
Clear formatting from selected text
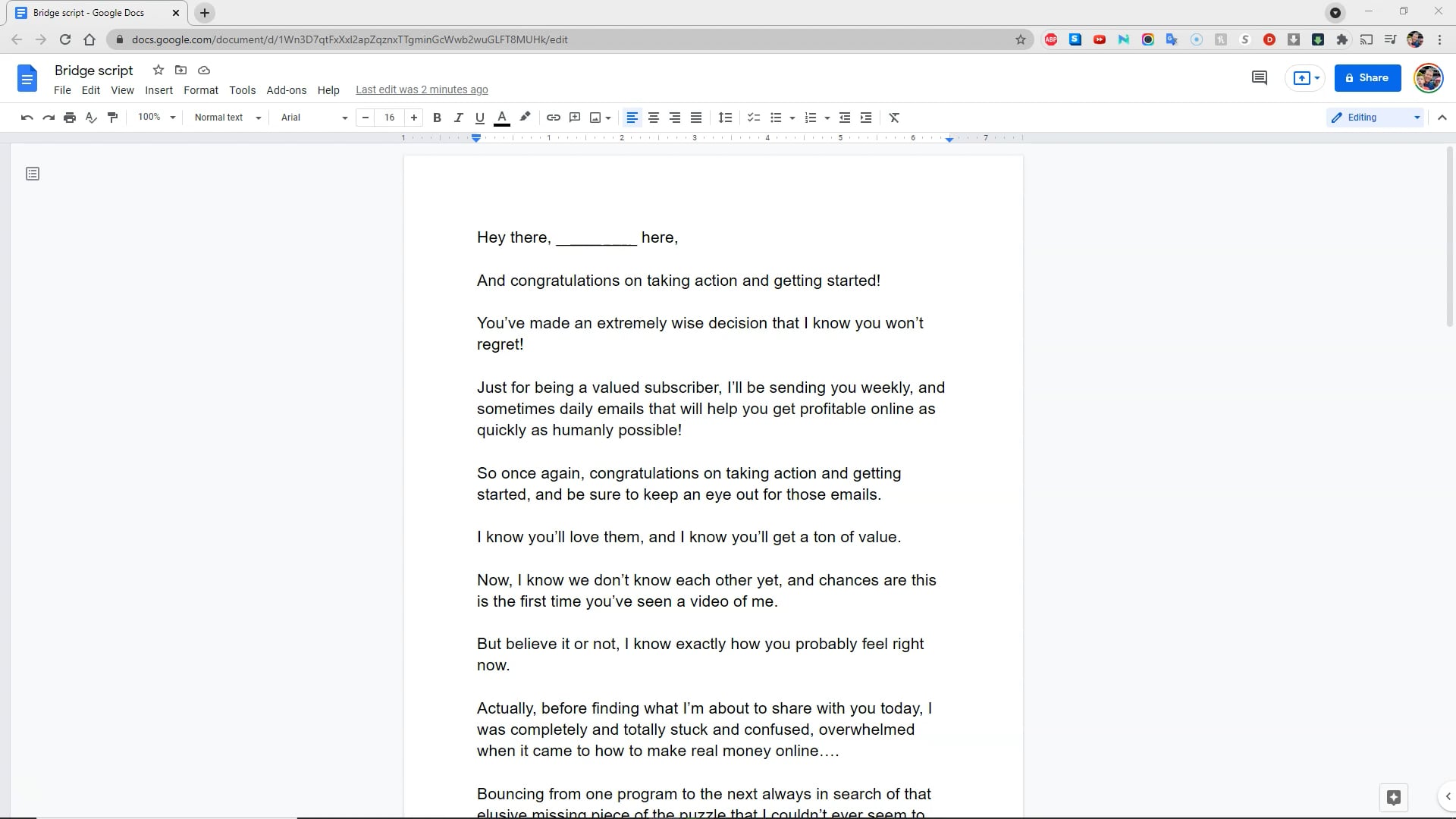[894, 118]
